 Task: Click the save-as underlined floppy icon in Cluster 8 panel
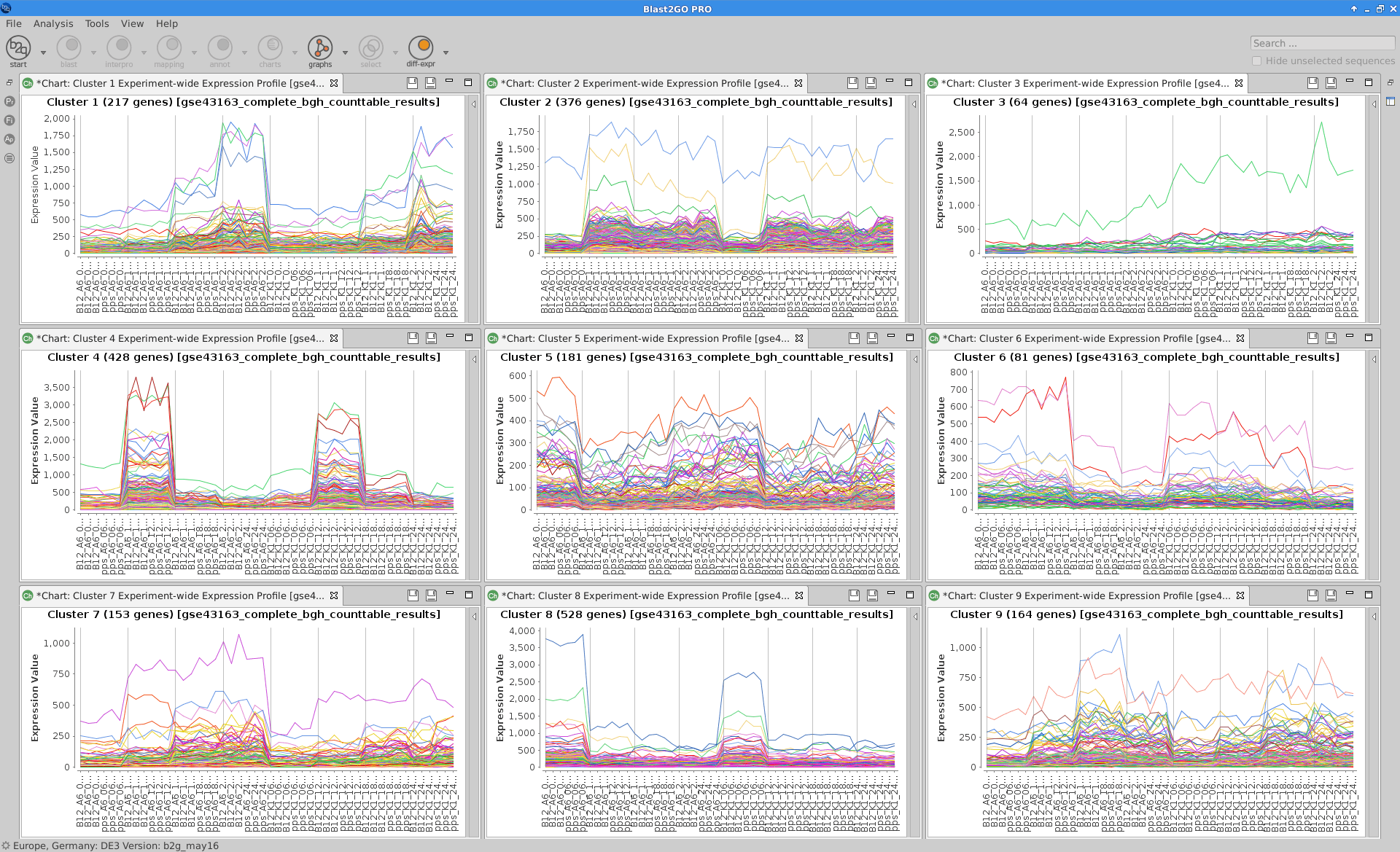click(872, 595)
